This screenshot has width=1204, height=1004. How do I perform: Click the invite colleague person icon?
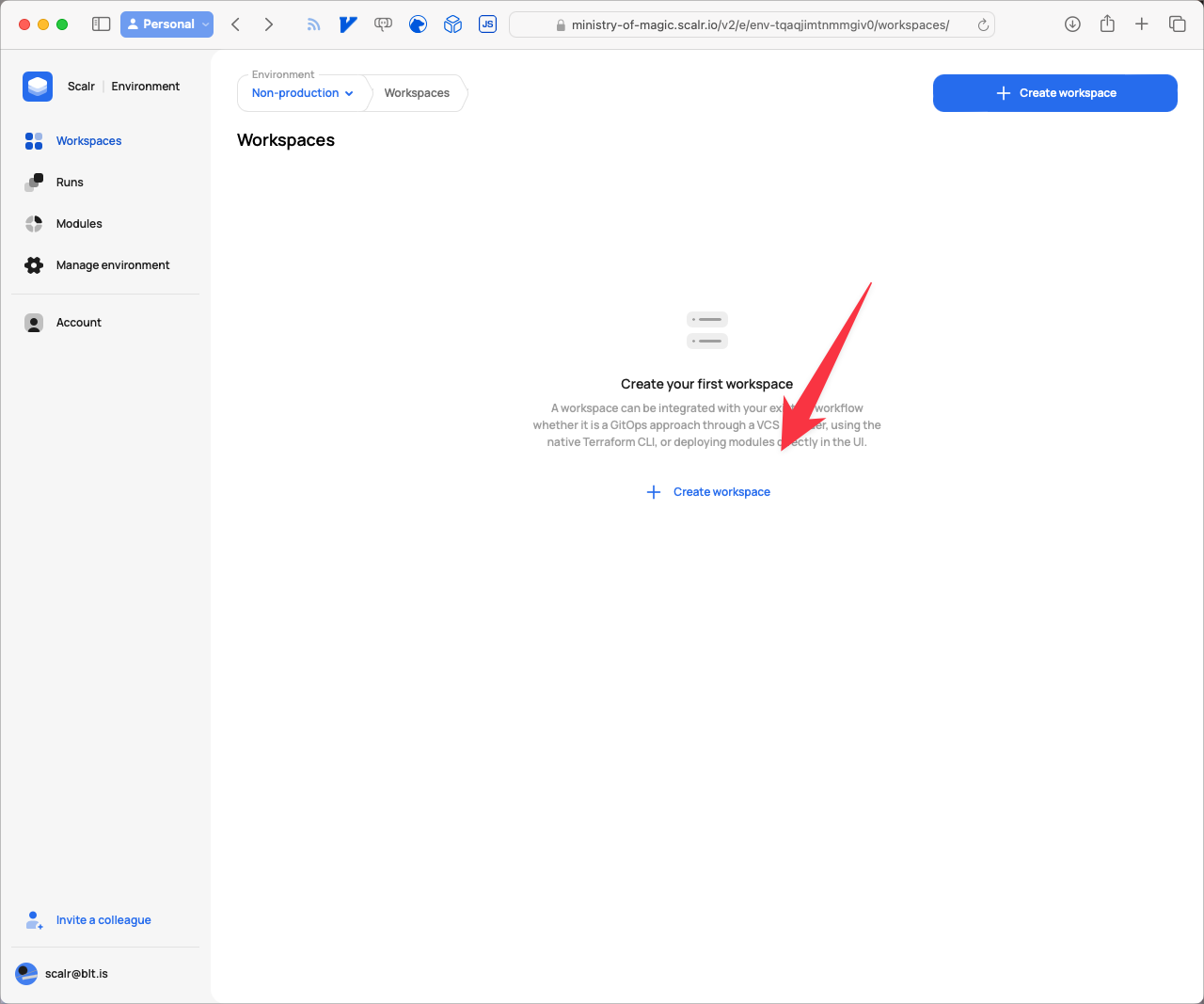(x=34, y=920)
